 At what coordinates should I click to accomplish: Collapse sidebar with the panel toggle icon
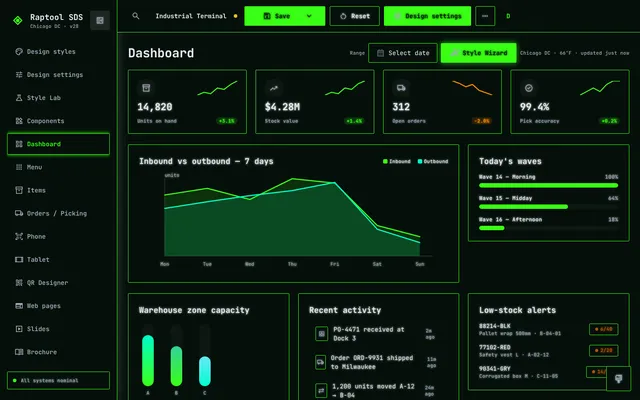point(100,20)
